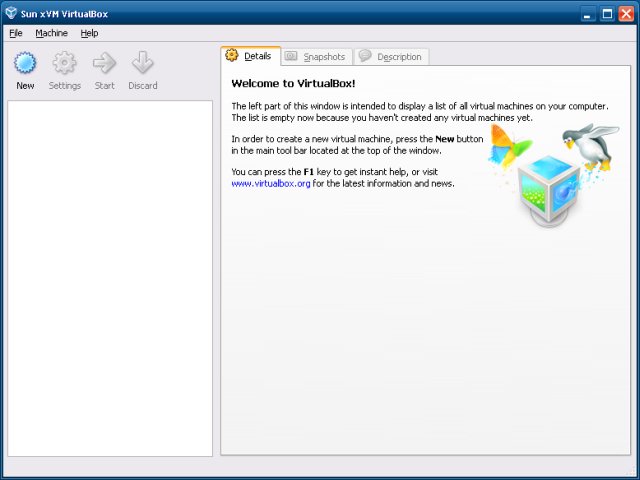Minimize the Sun xVM VirtualBox window

point(588,14)
